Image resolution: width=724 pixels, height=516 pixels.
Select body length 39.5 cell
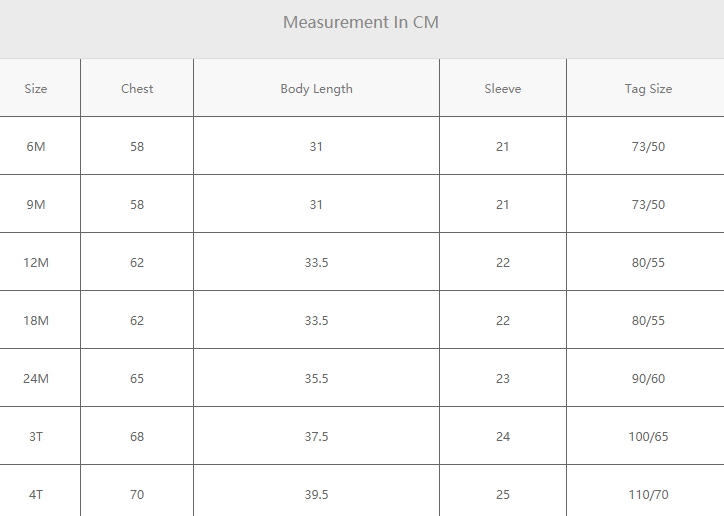click(316, 494)
